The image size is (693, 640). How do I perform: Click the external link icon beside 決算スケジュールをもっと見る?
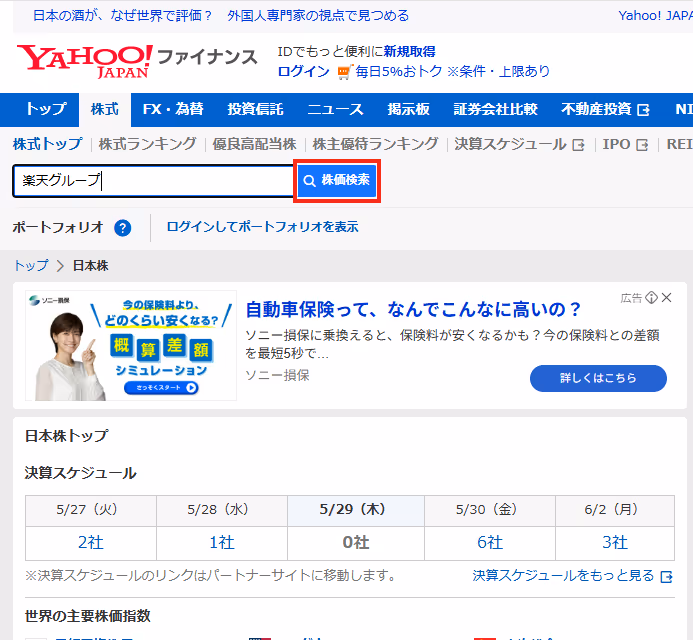[x=666, y=577]
